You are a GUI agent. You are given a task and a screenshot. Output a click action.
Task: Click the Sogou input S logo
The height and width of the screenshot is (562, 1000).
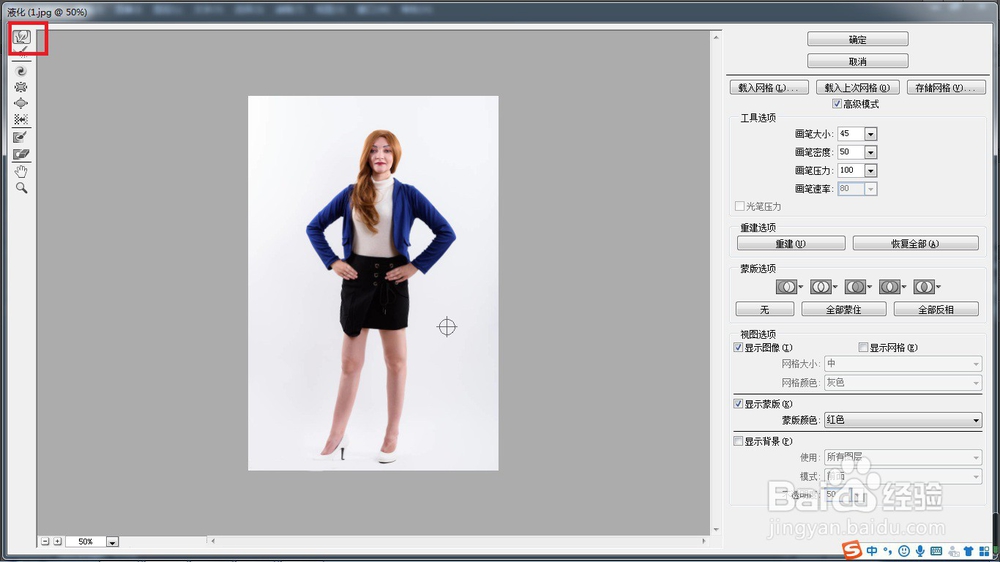851,550
